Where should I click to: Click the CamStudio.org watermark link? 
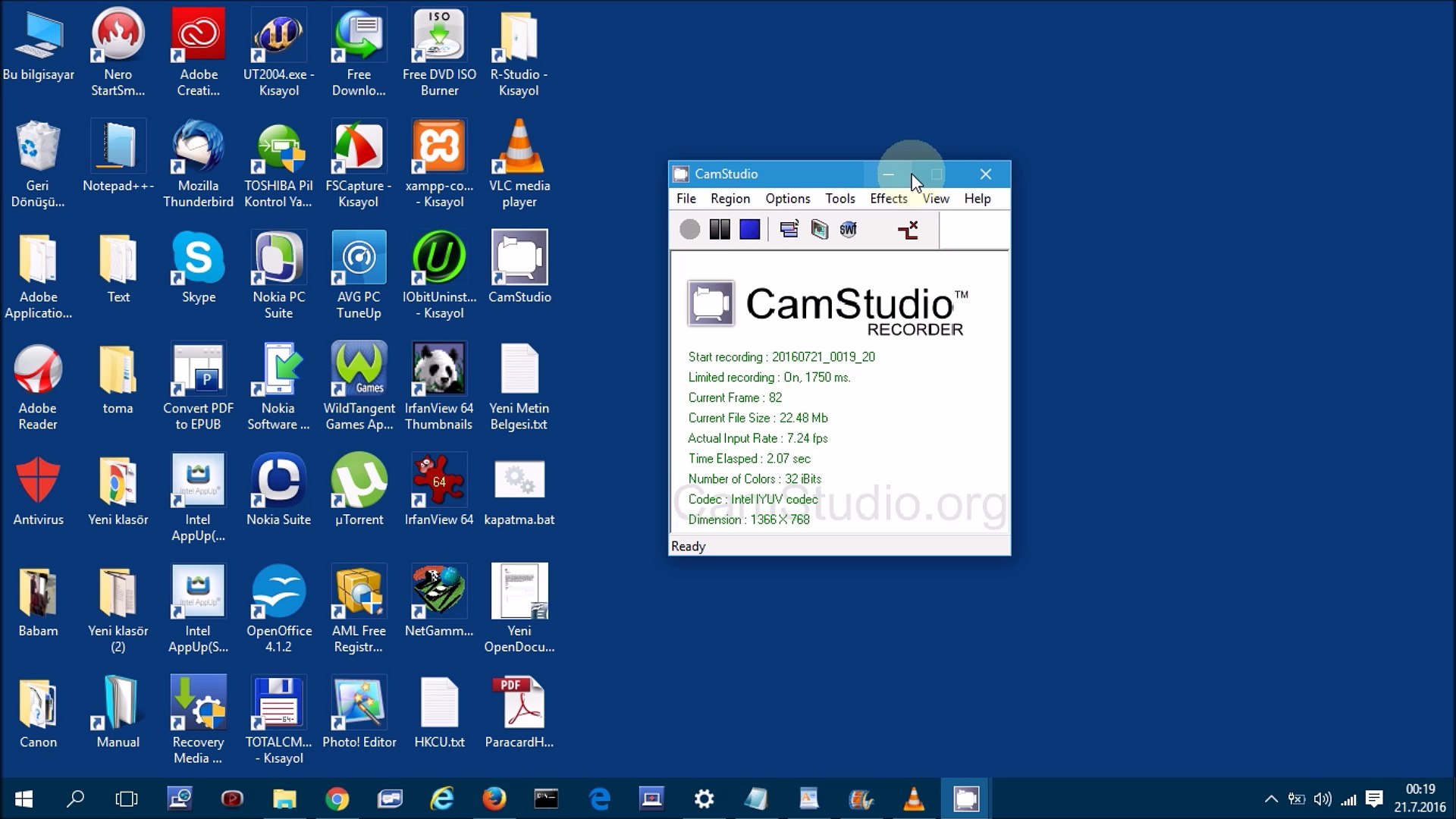[x=840, y=504]
